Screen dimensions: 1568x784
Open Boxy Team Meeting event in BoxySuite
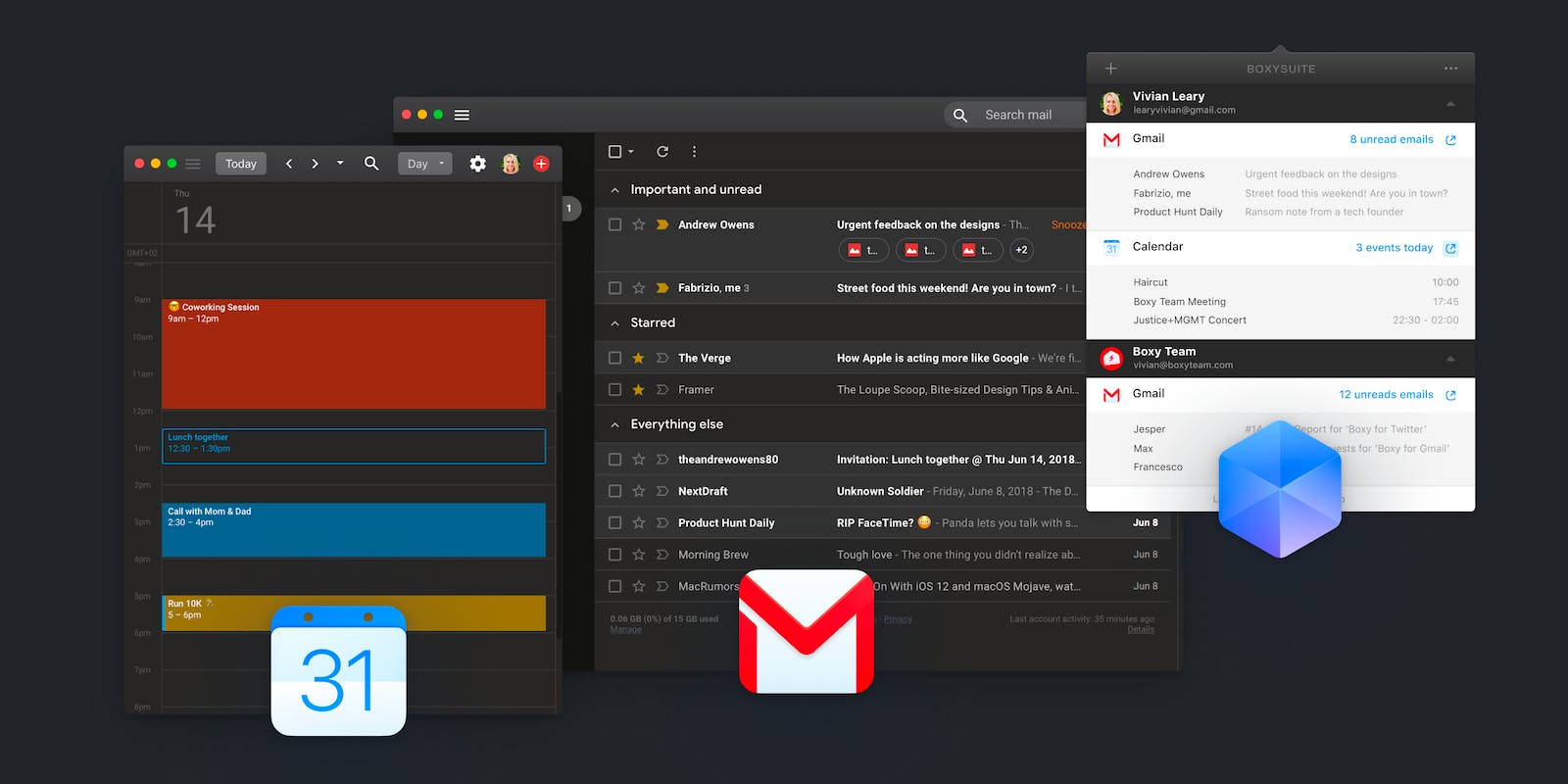coord(1296,302)
